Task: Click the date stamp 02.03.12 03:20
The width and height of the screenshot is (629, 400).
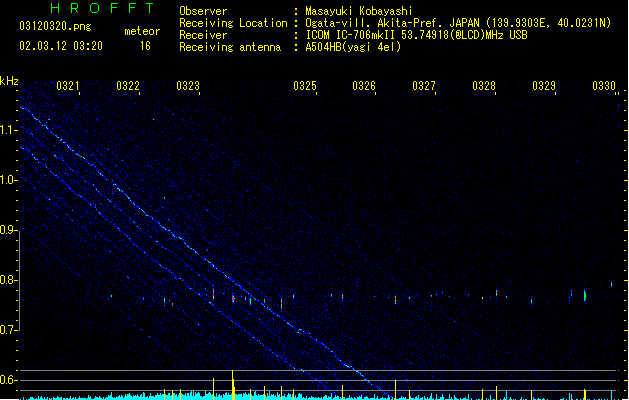Action: point(61,46)
